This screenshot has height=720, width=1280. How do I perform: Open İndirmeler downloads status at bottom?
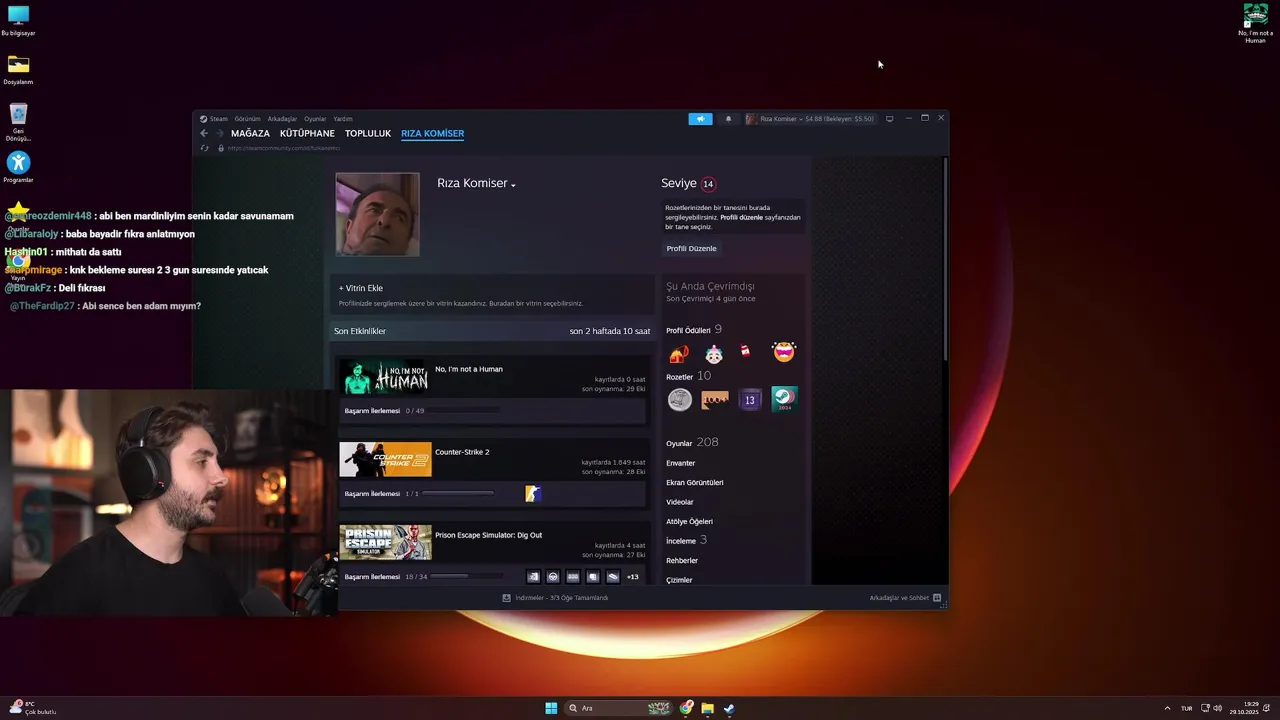(555, 598)
